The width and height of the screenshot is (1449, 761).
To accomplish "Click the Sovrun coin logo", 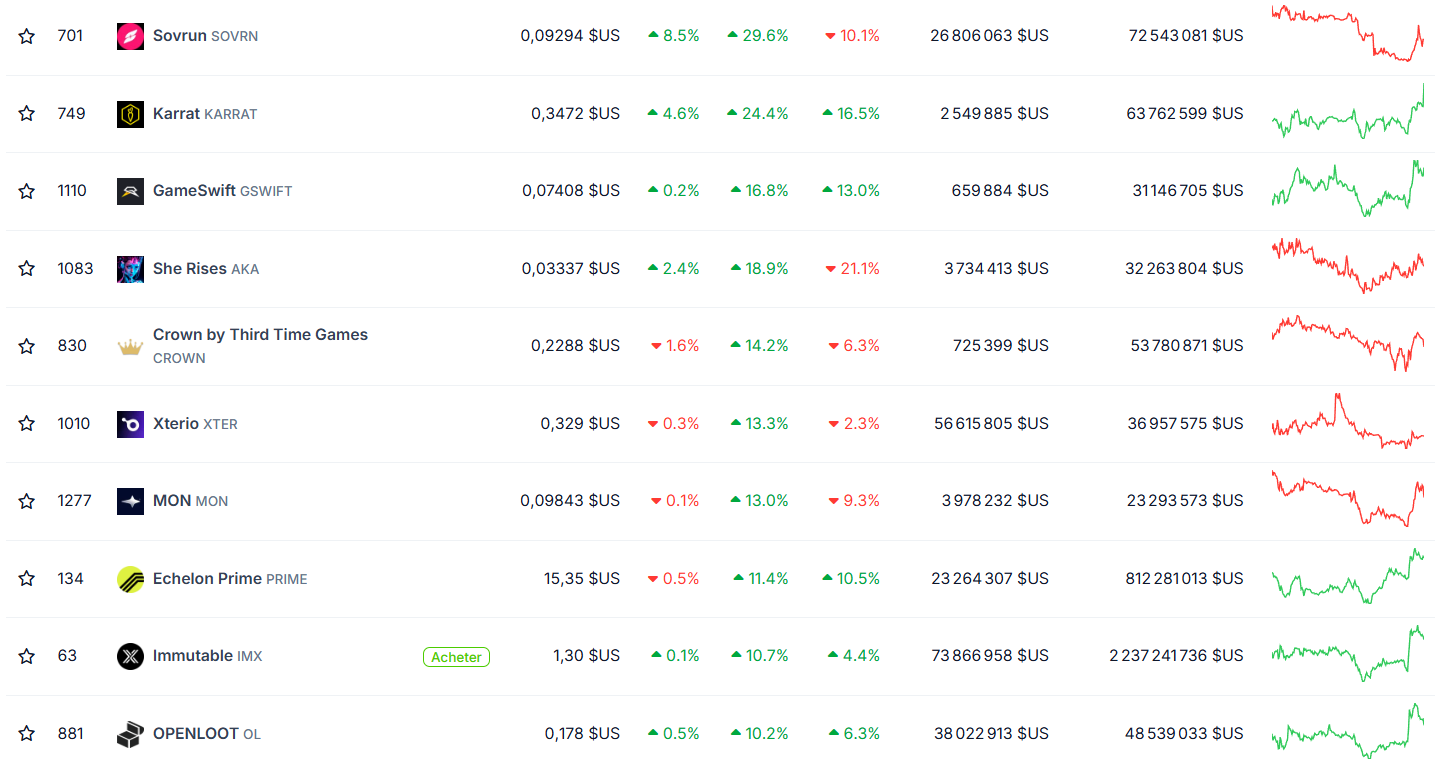I will pos(130,36).
